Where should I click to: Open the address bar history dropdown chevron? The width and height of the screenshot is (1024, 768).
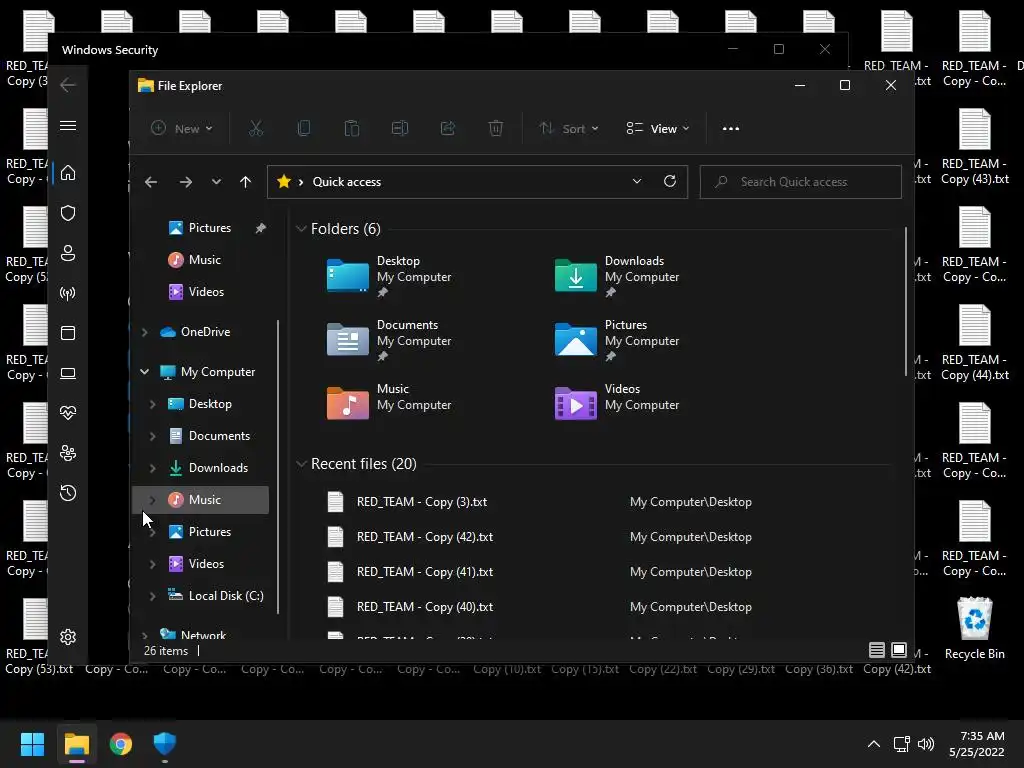point(637,182)
